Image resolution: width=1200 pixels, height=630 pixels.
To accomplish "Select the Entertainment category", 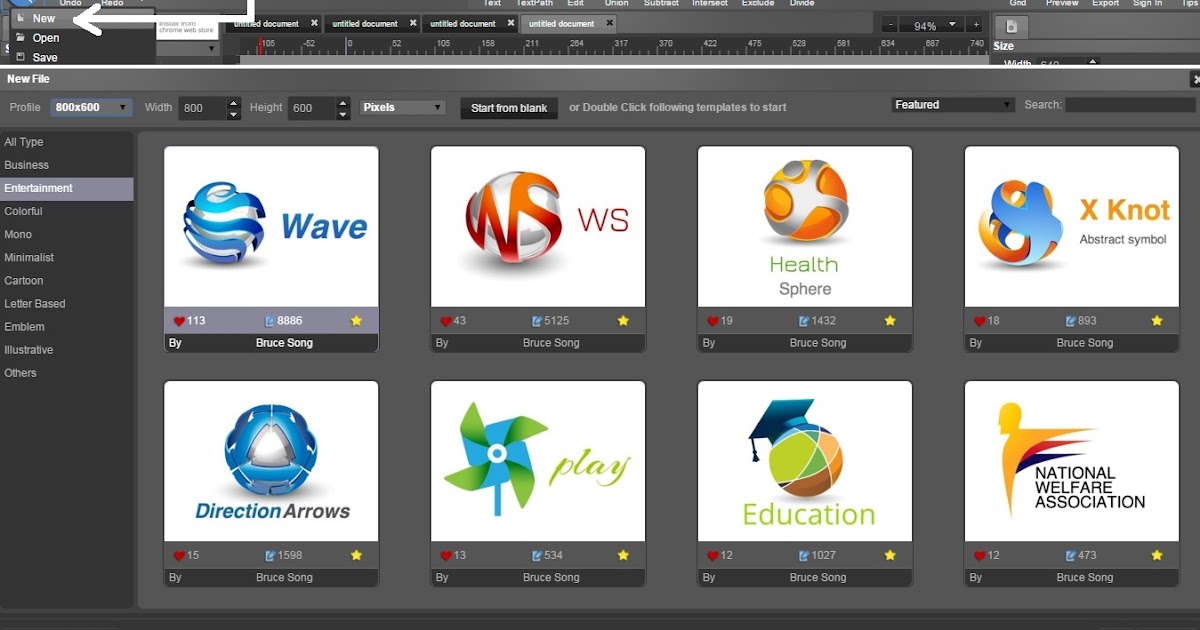I will [66, 188].
